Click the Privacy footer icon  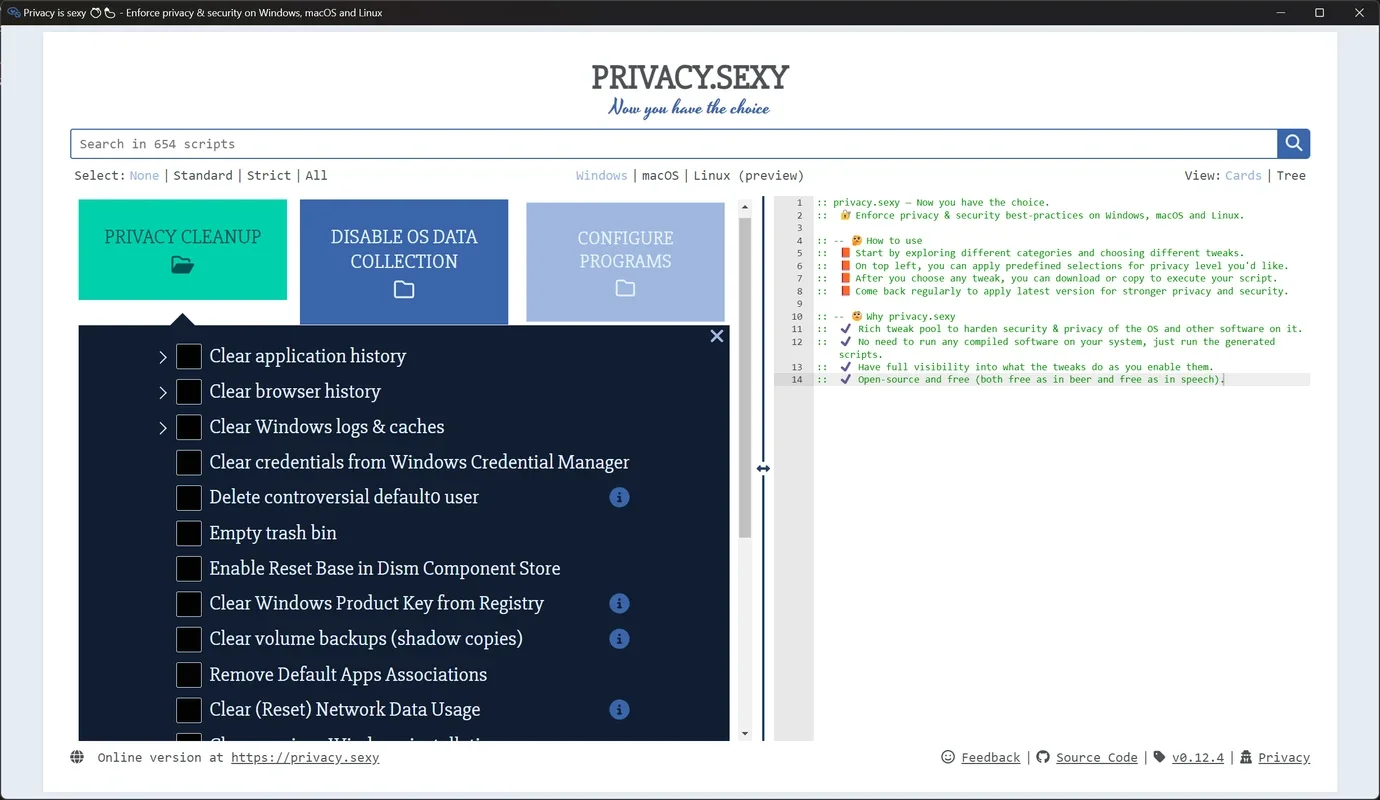(x=1246, y=757)
